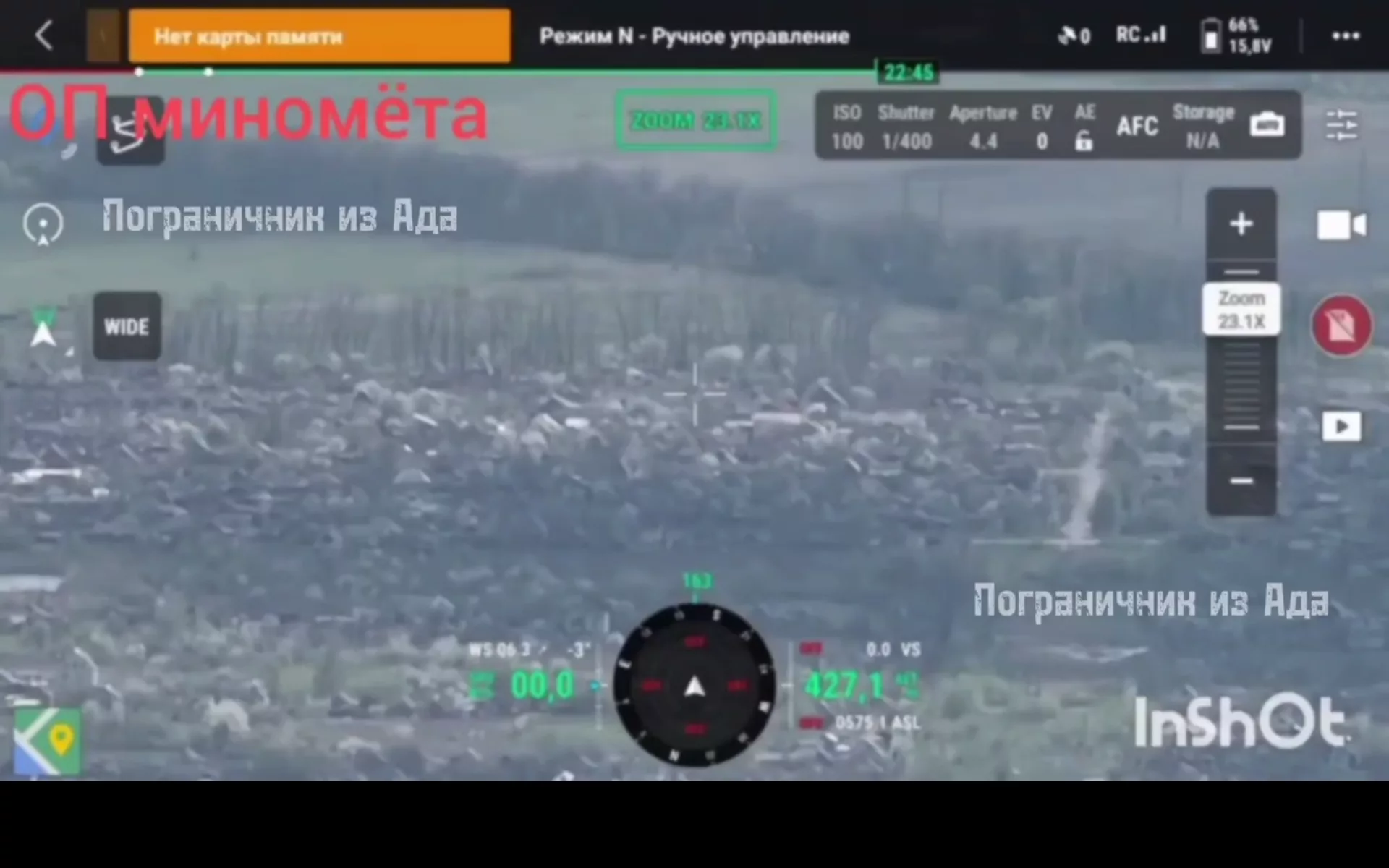
Task: Switch to the WIDE camera lens
Action: pos(127,326)
